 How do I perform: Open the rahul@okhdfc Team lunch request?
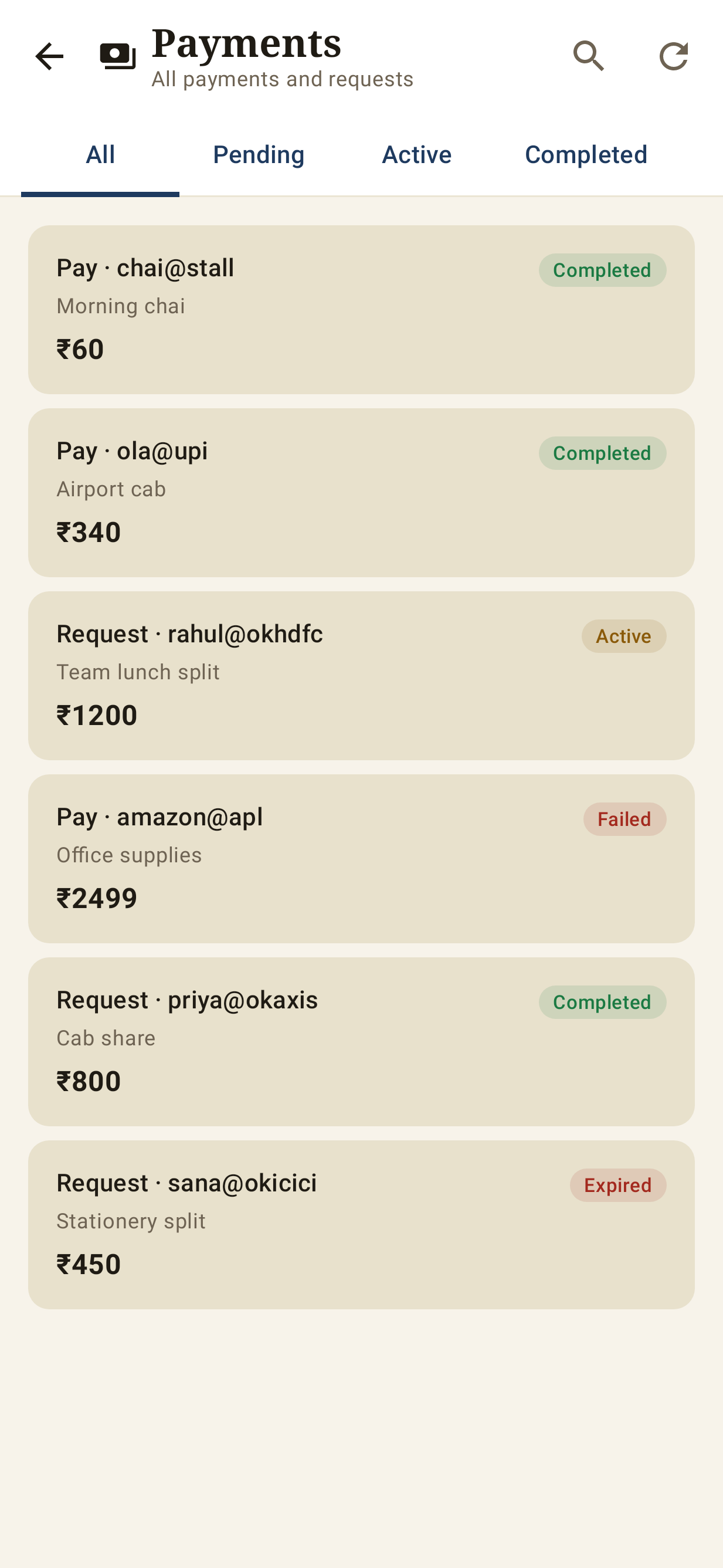pyautogui.click(x=361, y=676)
